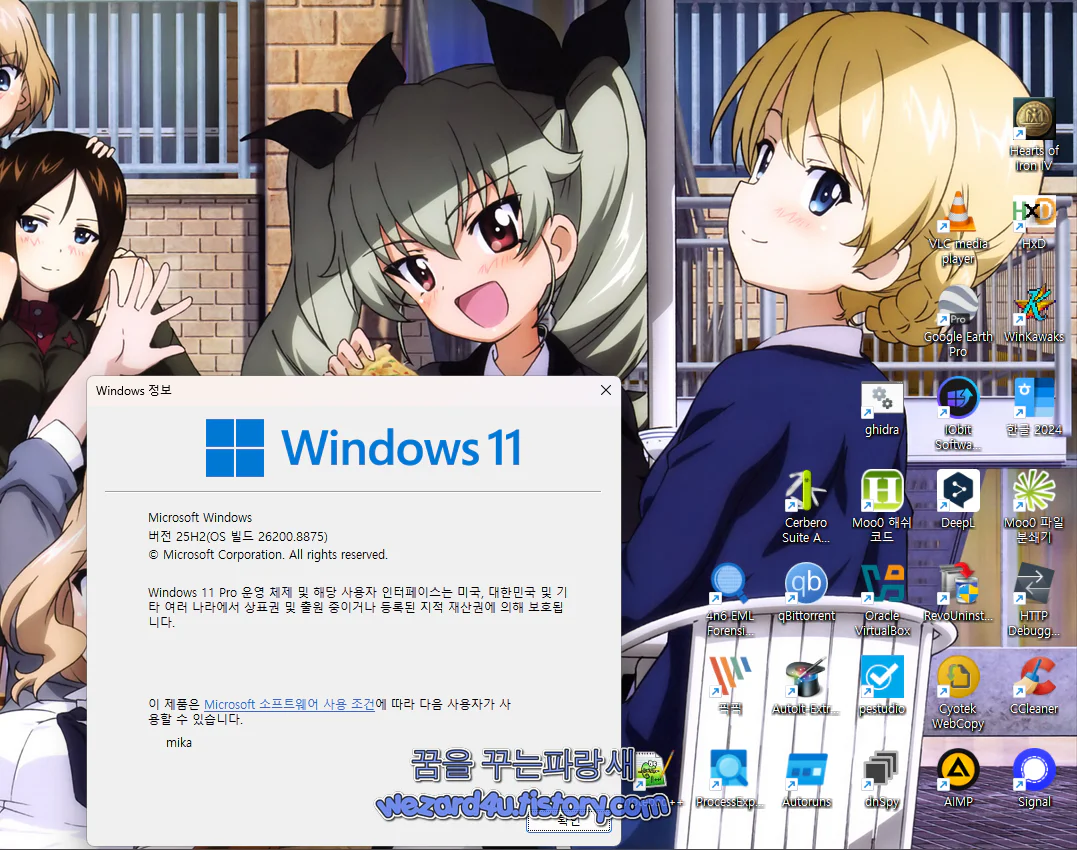Launch 한글 2024 shortcut
1077x850 pixels.
pyautogui.click(x=1034, y=407)
